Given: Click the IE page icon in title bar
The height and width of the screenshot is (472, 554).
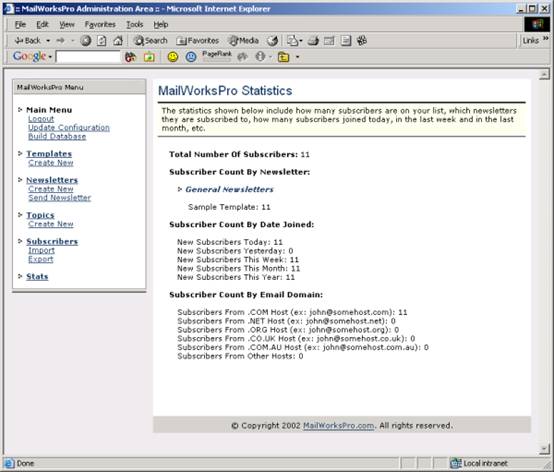Looking at the screenshot, I should 8,9.
